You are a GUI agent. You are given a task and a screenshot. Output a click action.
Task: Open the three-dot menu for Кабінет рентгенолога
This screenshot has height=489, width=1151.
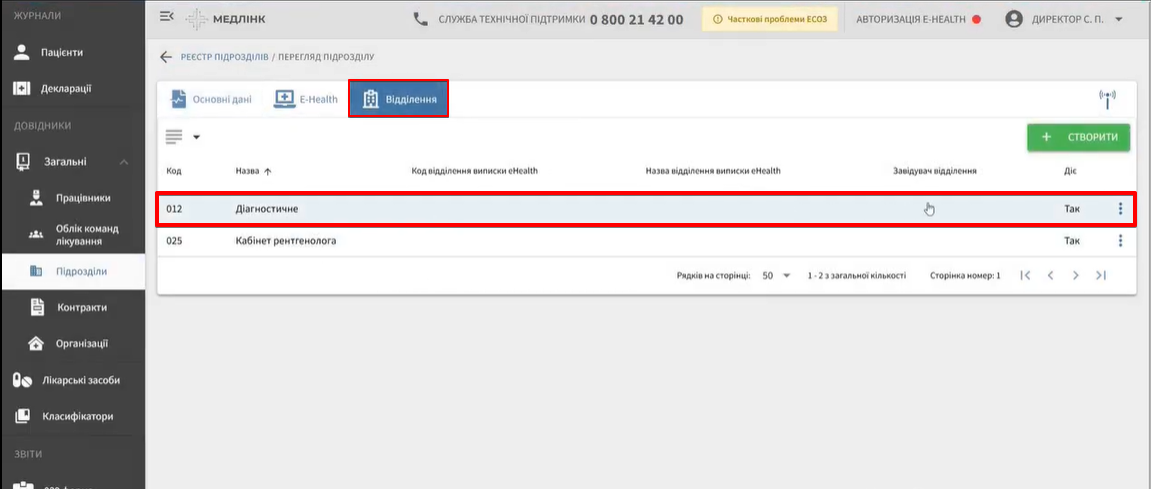(x=1120, y=240)
